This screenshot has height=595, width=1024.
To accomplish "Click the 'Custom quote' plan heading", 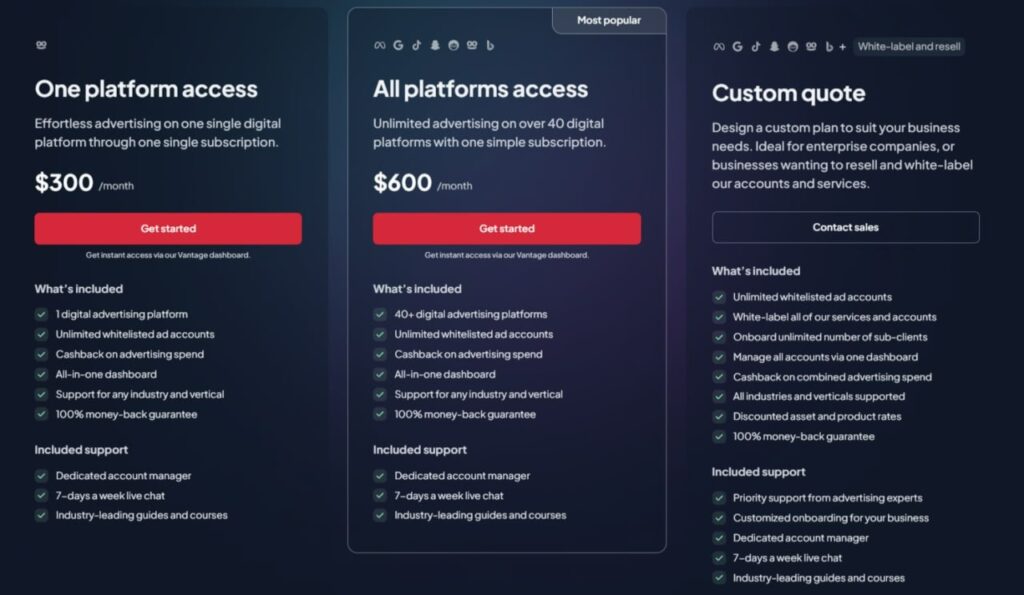I will [788, 93].
